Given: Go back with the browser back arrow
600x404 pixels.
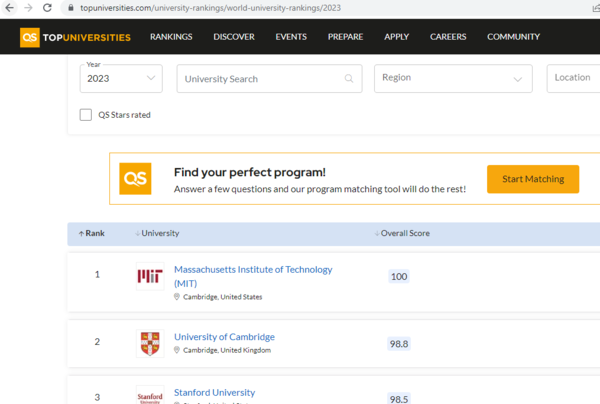Looking at the screenshot, I should pyautogui.click(x=9, y=8).
